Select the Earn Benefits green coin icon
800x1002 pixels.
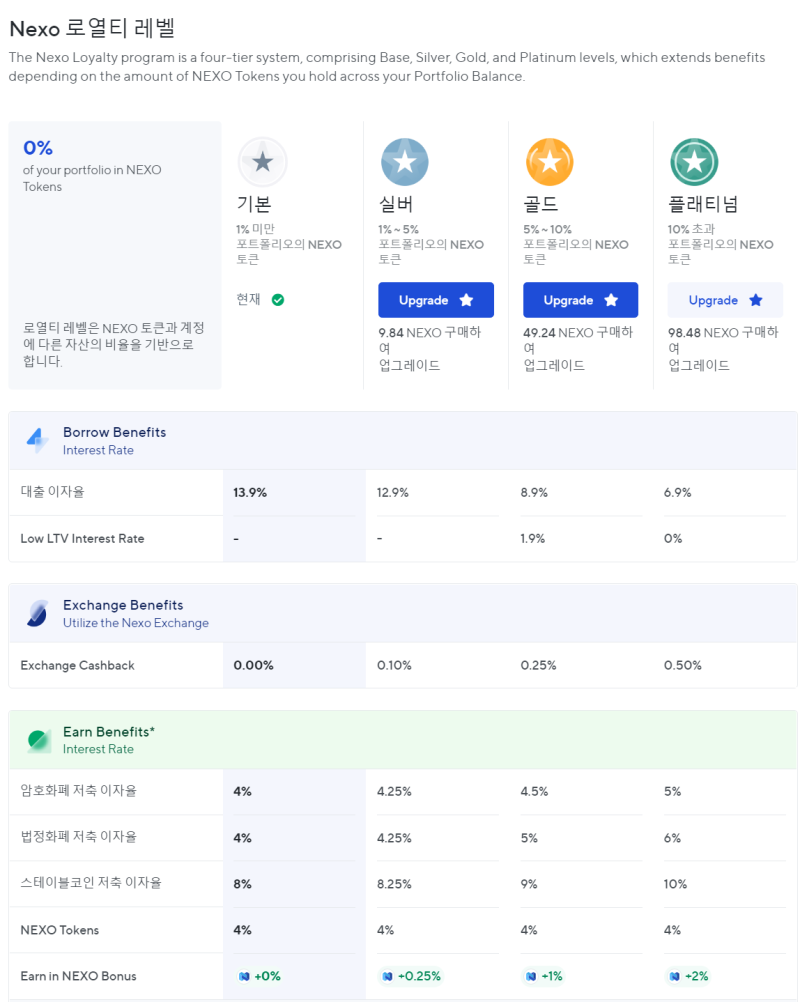(36, 740)
